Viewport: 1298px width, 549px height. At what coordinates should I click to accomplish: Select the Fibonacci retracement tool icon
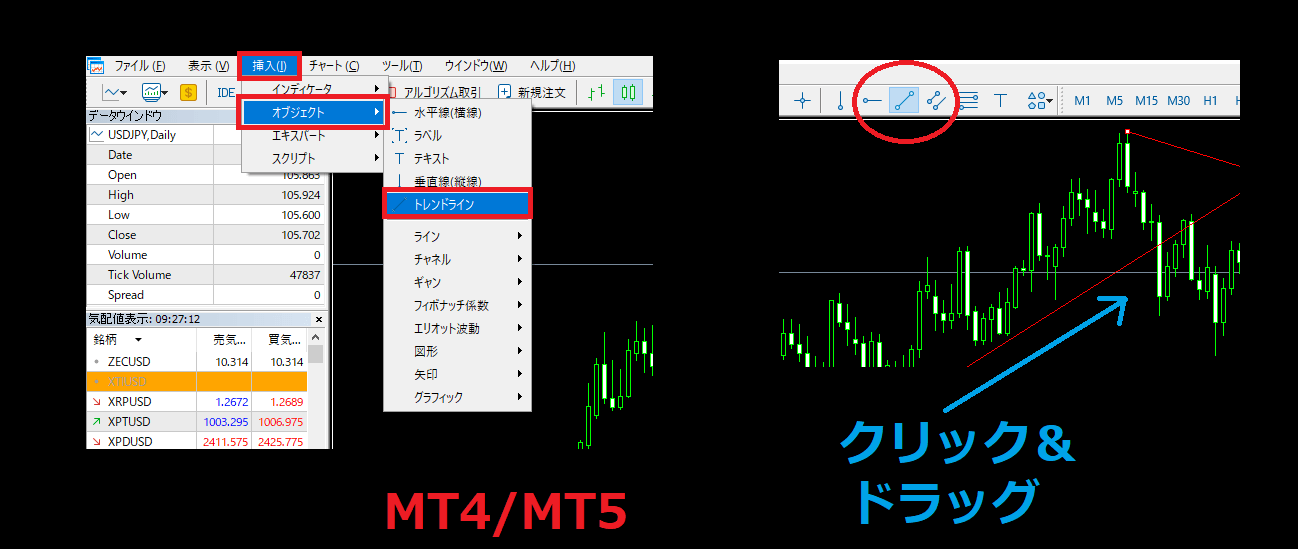[968, 100]
